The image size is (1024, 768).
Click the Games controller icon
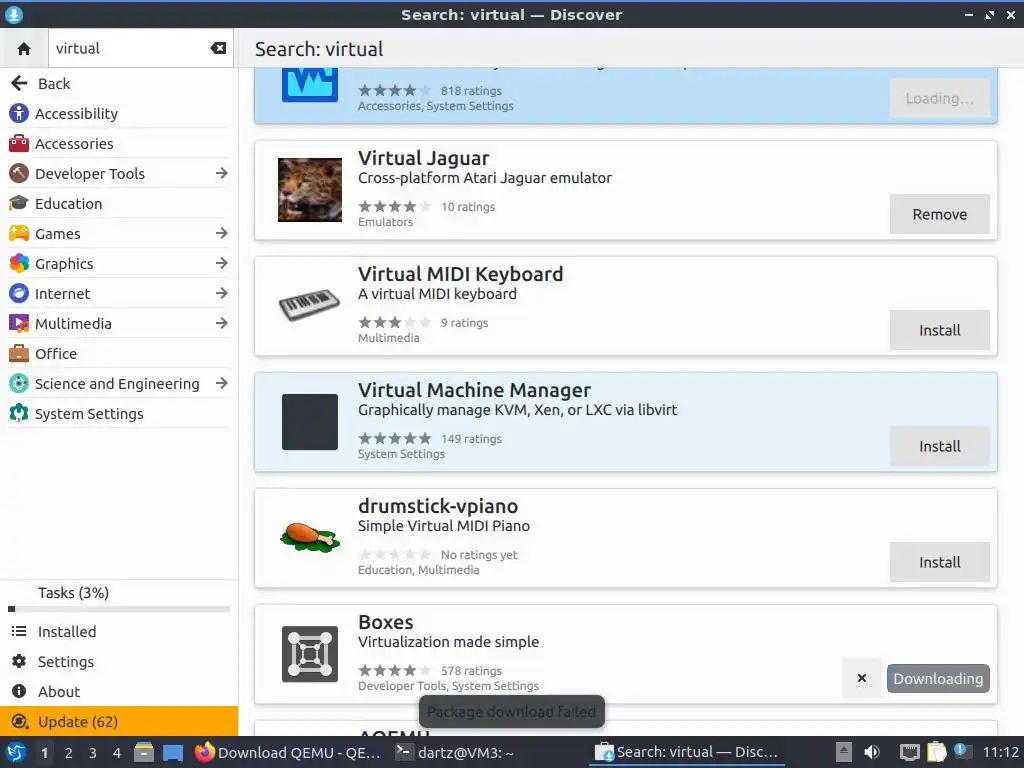[19, 234]
